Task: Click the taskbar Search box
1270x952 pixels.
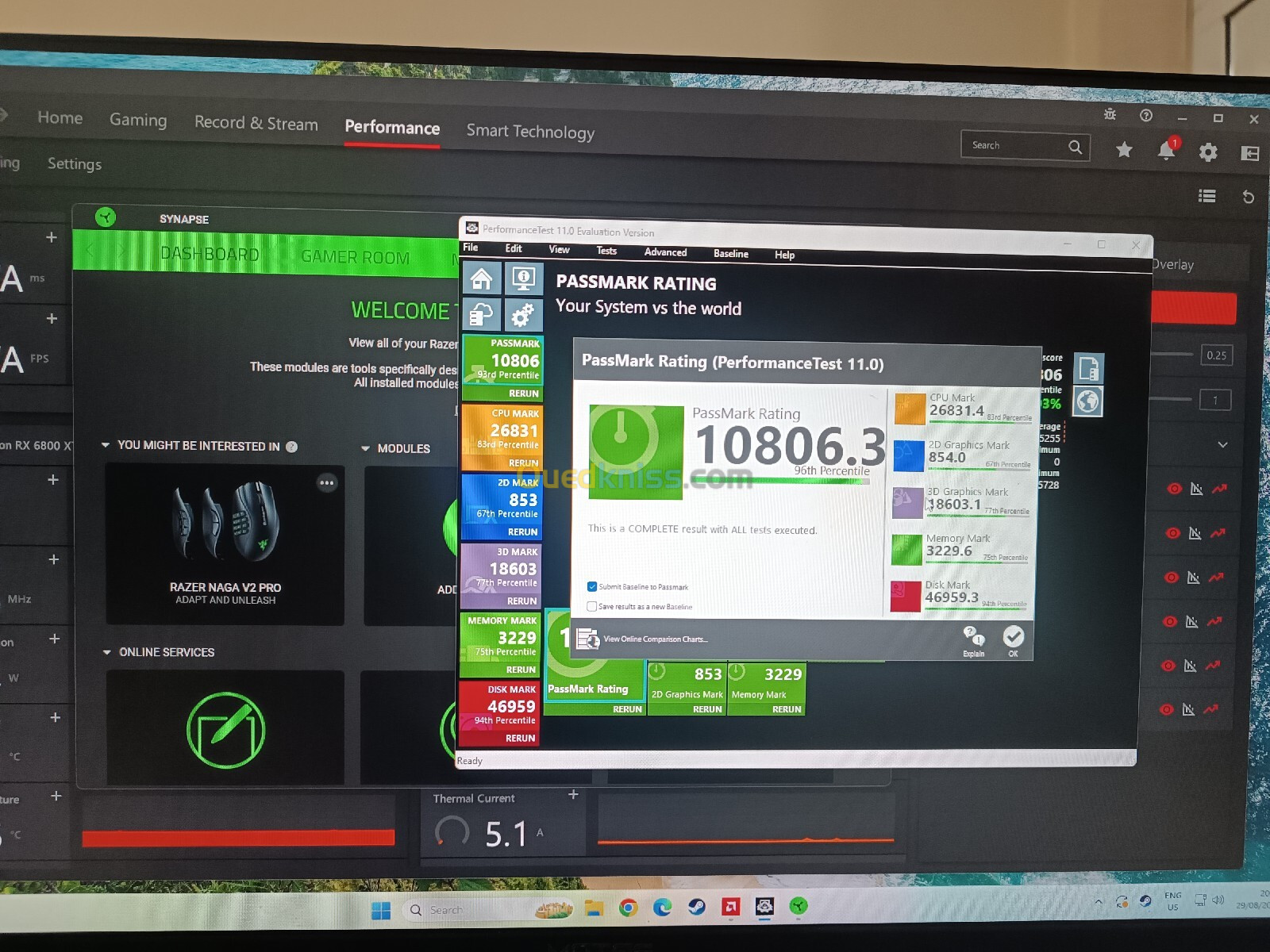Action: click(x=490, y=910)
